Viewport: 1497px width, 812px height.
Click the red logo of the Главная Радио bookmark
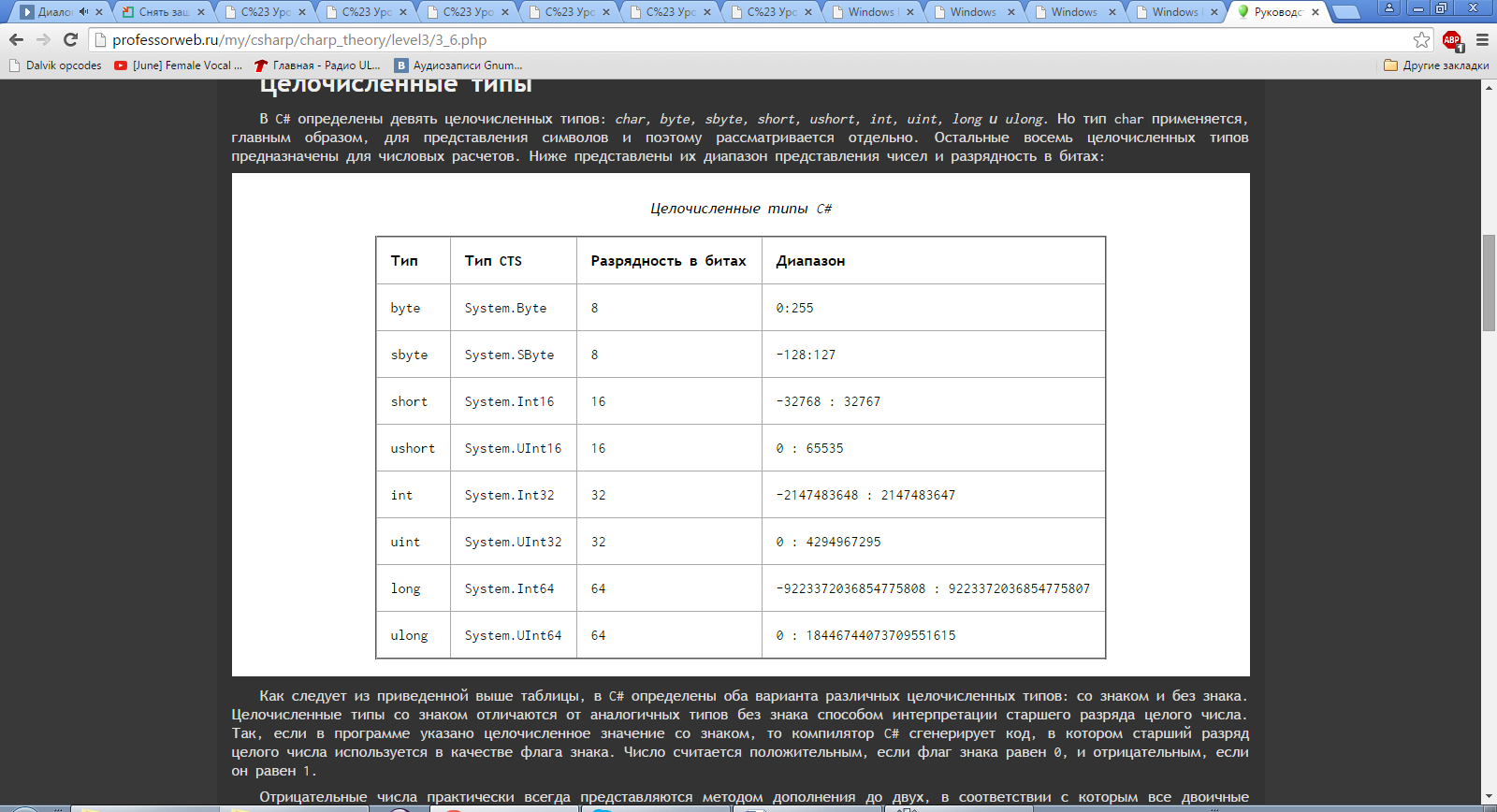261,65
